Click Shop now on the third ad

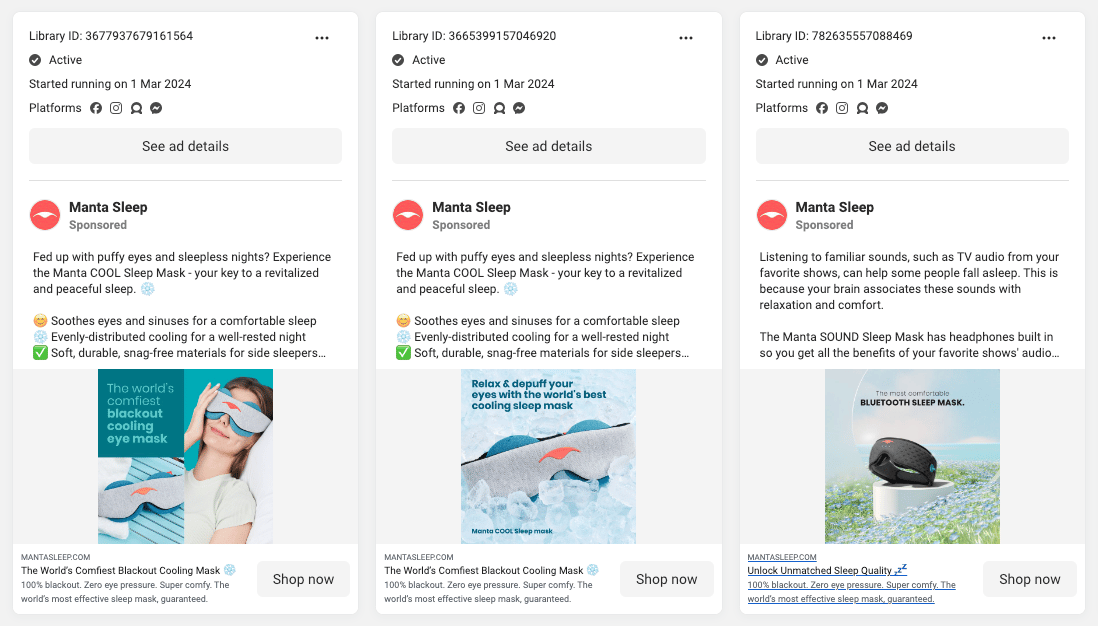pos(1029,579)
